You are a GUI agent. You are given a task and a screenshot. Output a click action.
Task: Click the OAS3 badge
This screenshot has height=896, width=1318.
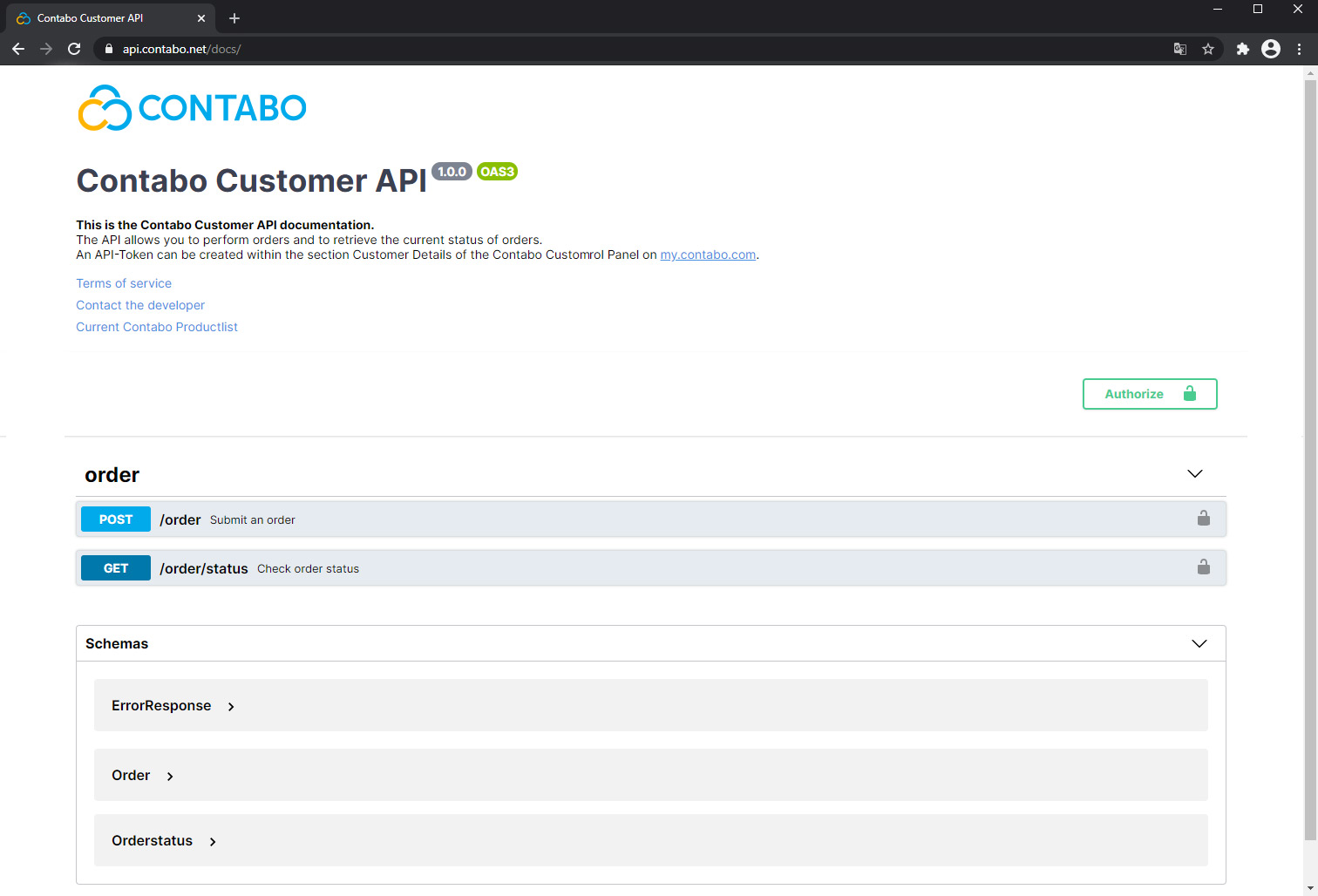[x=497, y=172]
